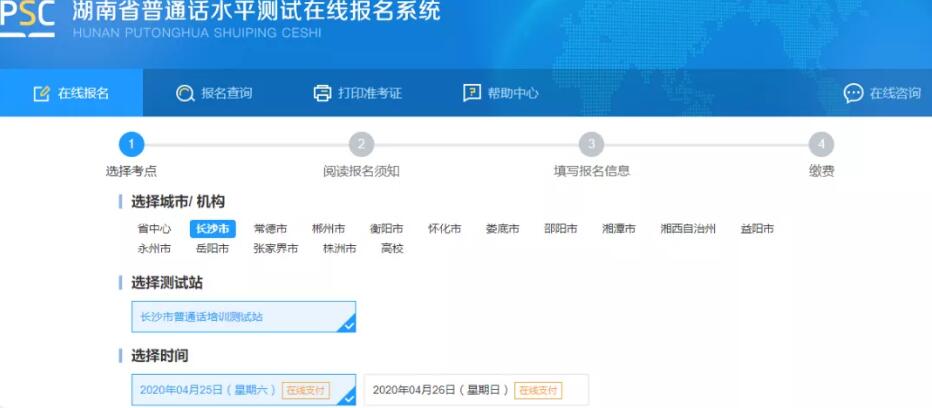Screen dimensions: 932x408
Task: Choose 永州市 city option
Action: 154,249
